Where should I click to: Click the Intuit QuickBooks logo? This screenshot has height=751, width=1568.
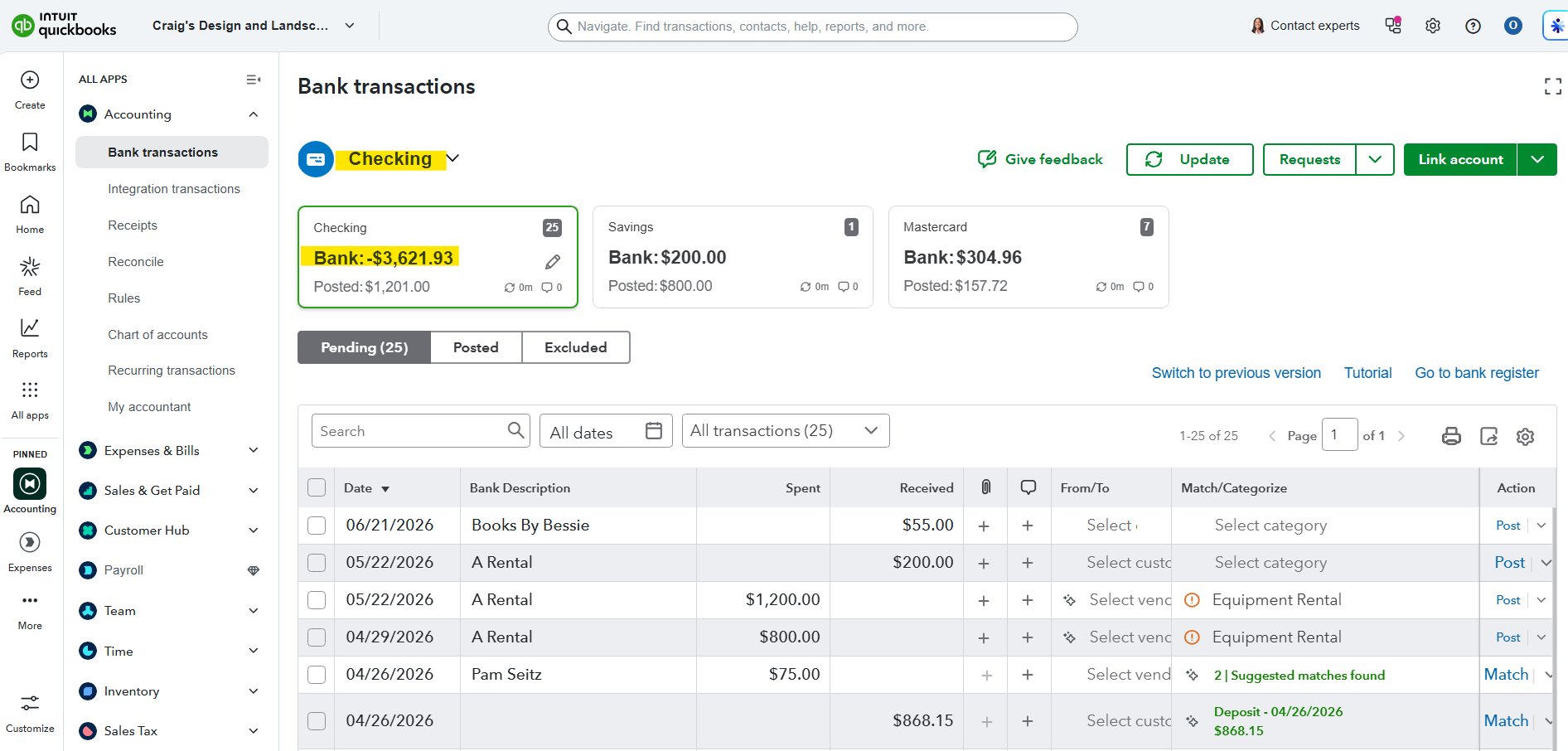click(x=65, y=26)
